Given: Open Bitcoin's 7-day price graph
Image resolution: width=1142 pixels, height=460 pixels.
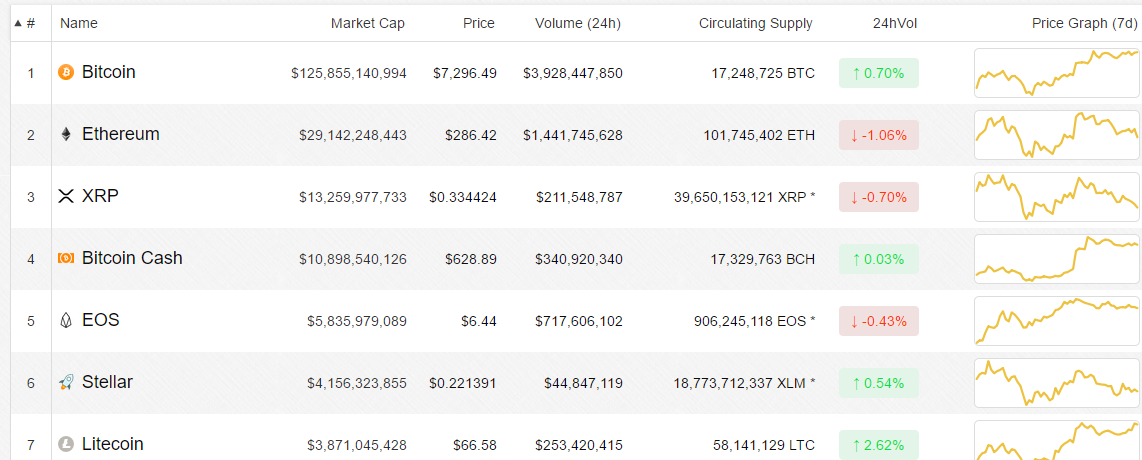Looking at the screenshot, I should point(1057,73).
